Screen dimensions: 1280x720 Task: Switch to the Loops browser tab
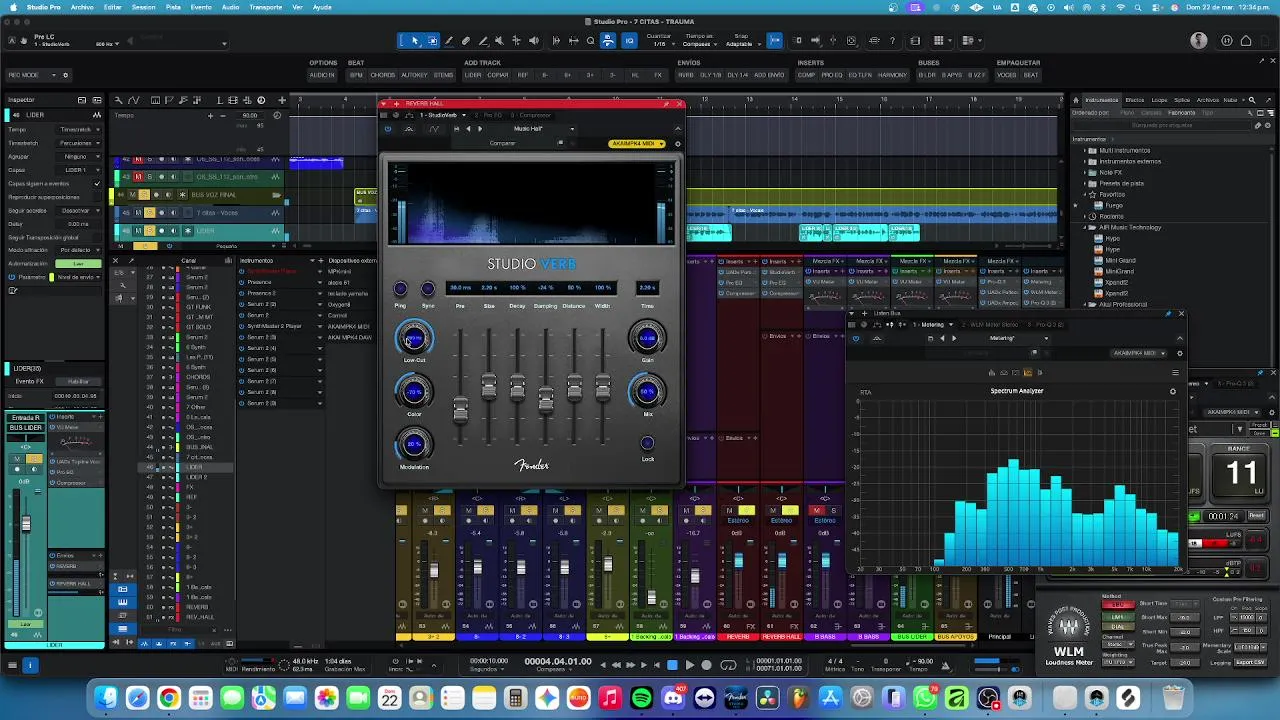point(1159,100)
